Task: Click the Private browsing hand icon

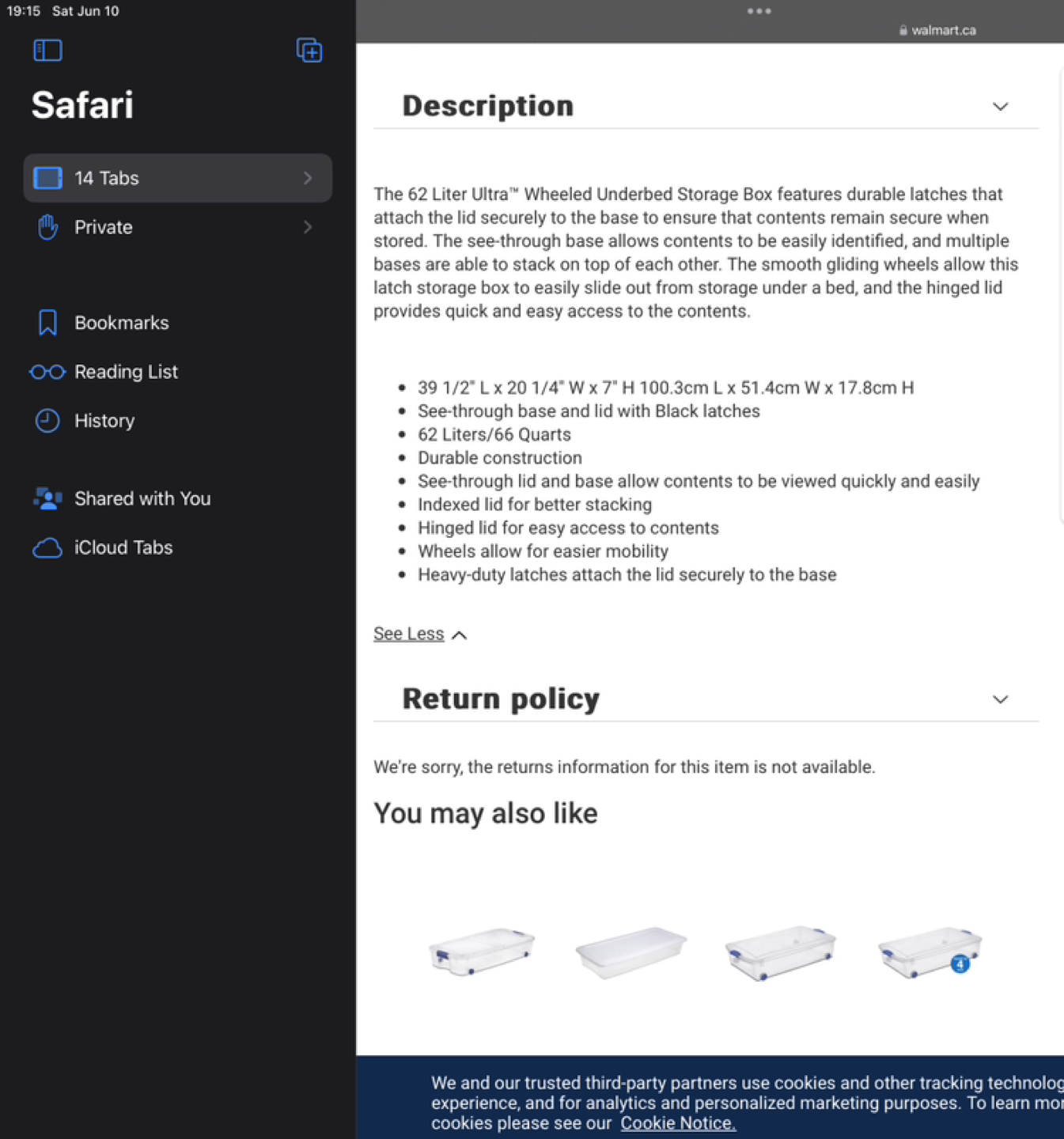Action: pyautogui.click(x=47, y=227)
